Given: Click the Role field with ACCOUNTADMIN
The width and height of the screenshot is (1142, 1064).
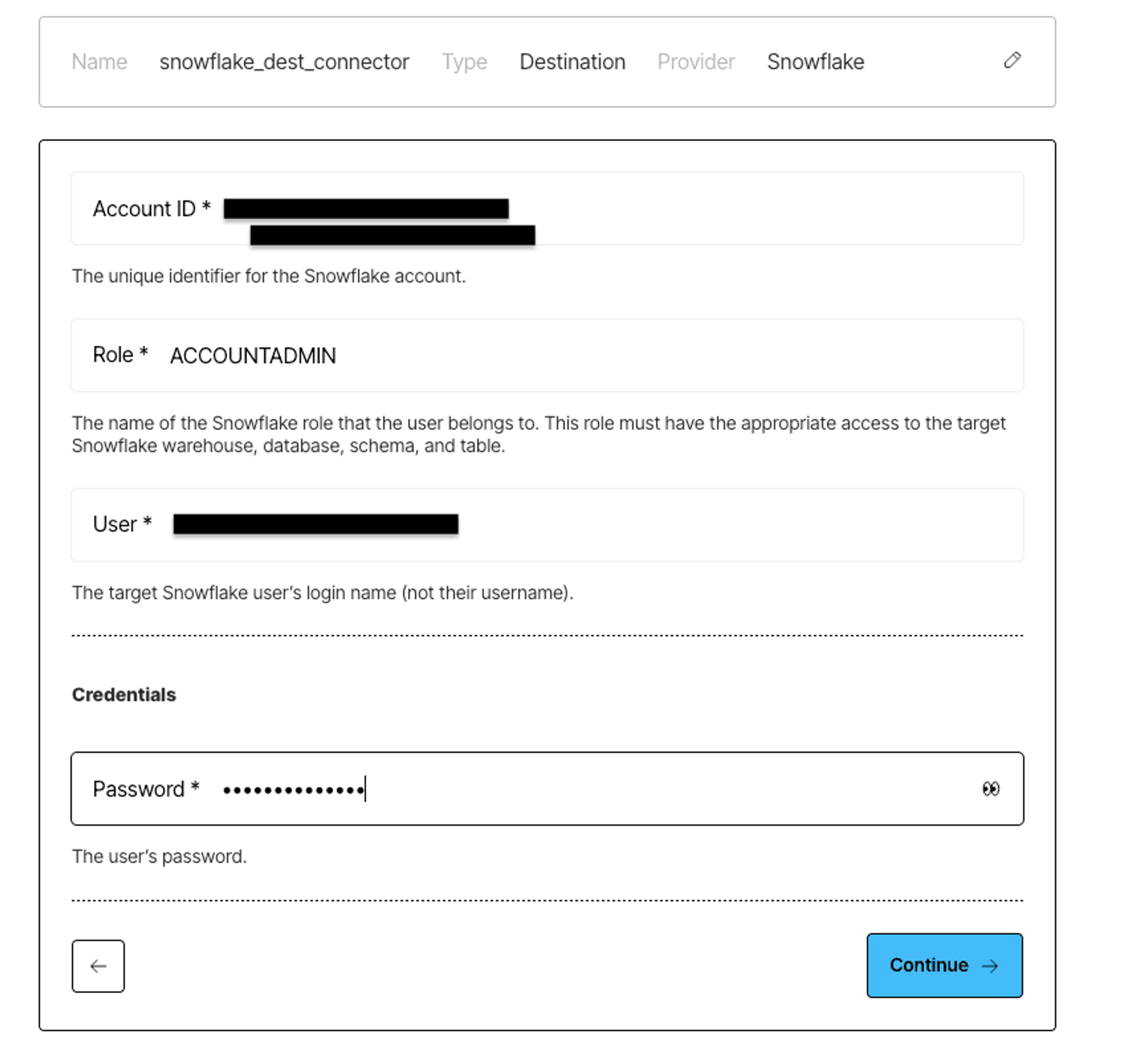Looking at the screenshot, I should (x=547, y=355).
